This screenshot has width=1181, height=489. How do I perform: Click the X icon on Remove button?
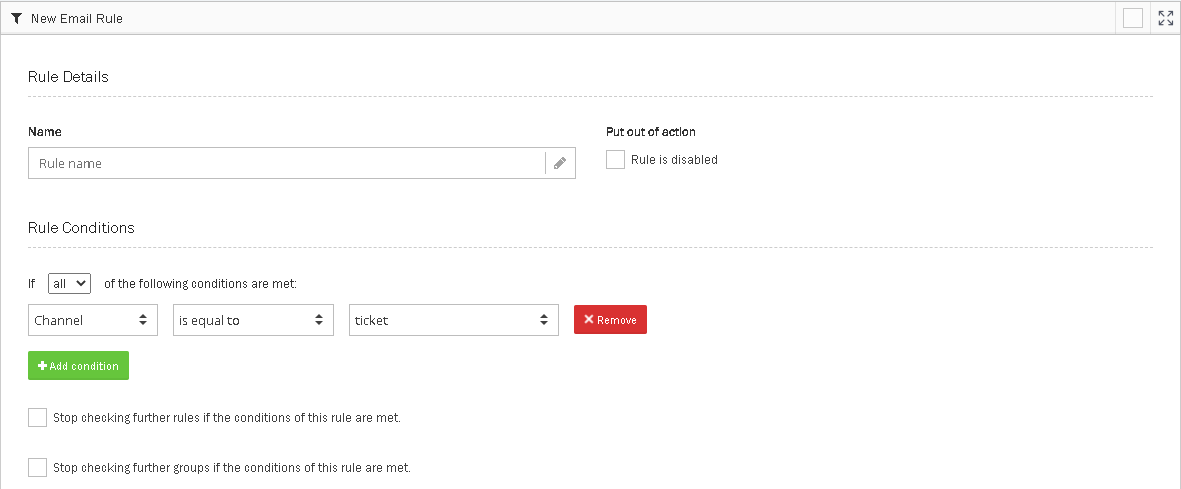589,320
